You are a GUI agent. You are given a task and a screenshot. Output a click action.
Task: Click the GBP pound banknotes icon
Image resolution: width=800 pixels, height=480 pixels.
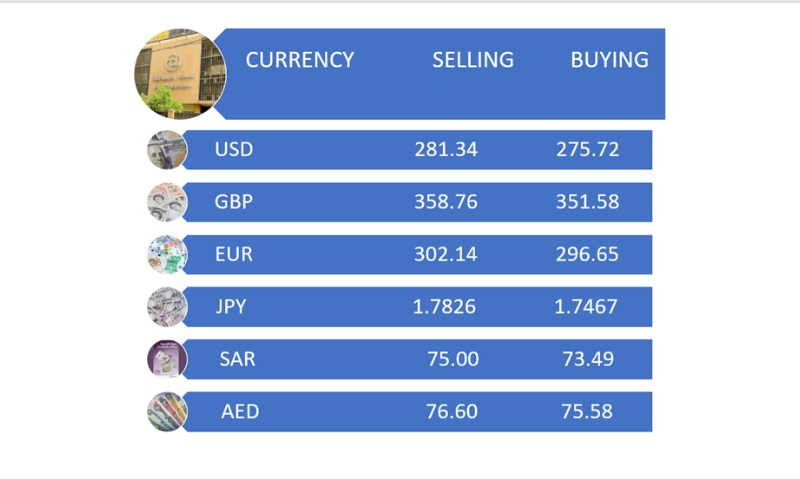[167, 202]
